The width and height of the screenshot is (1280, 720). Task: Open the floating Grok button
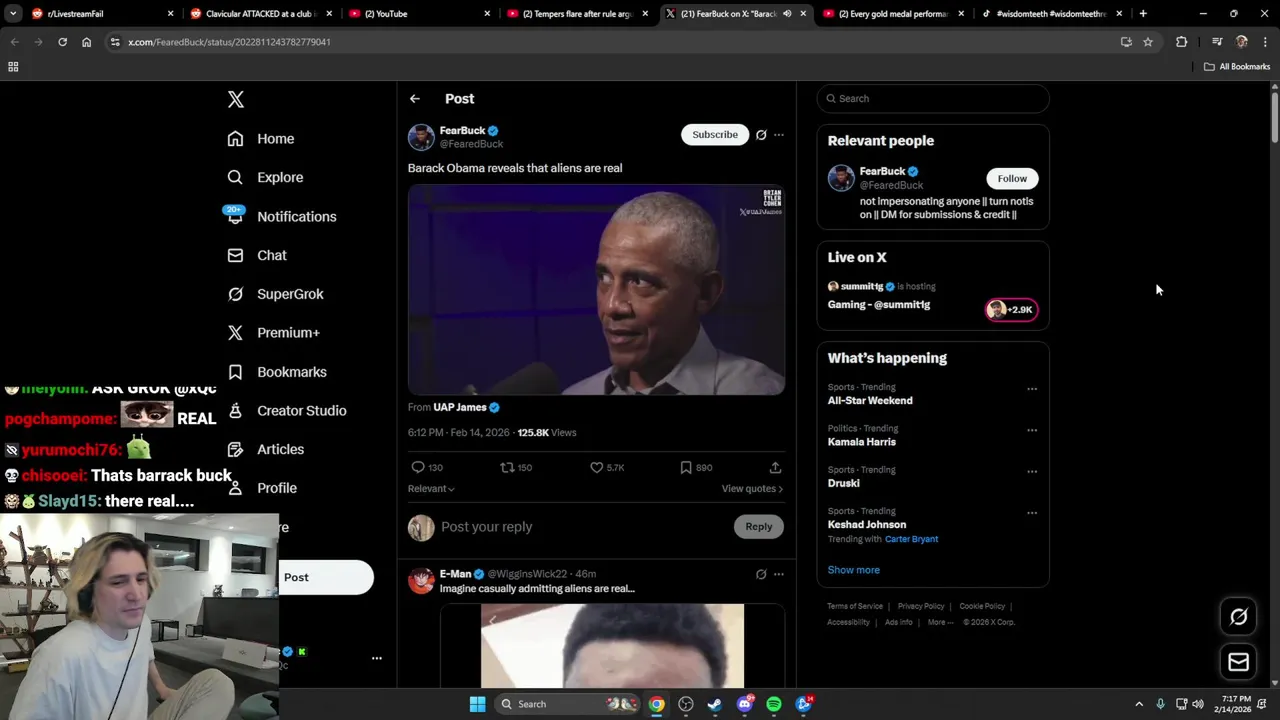coord(1238,617)
